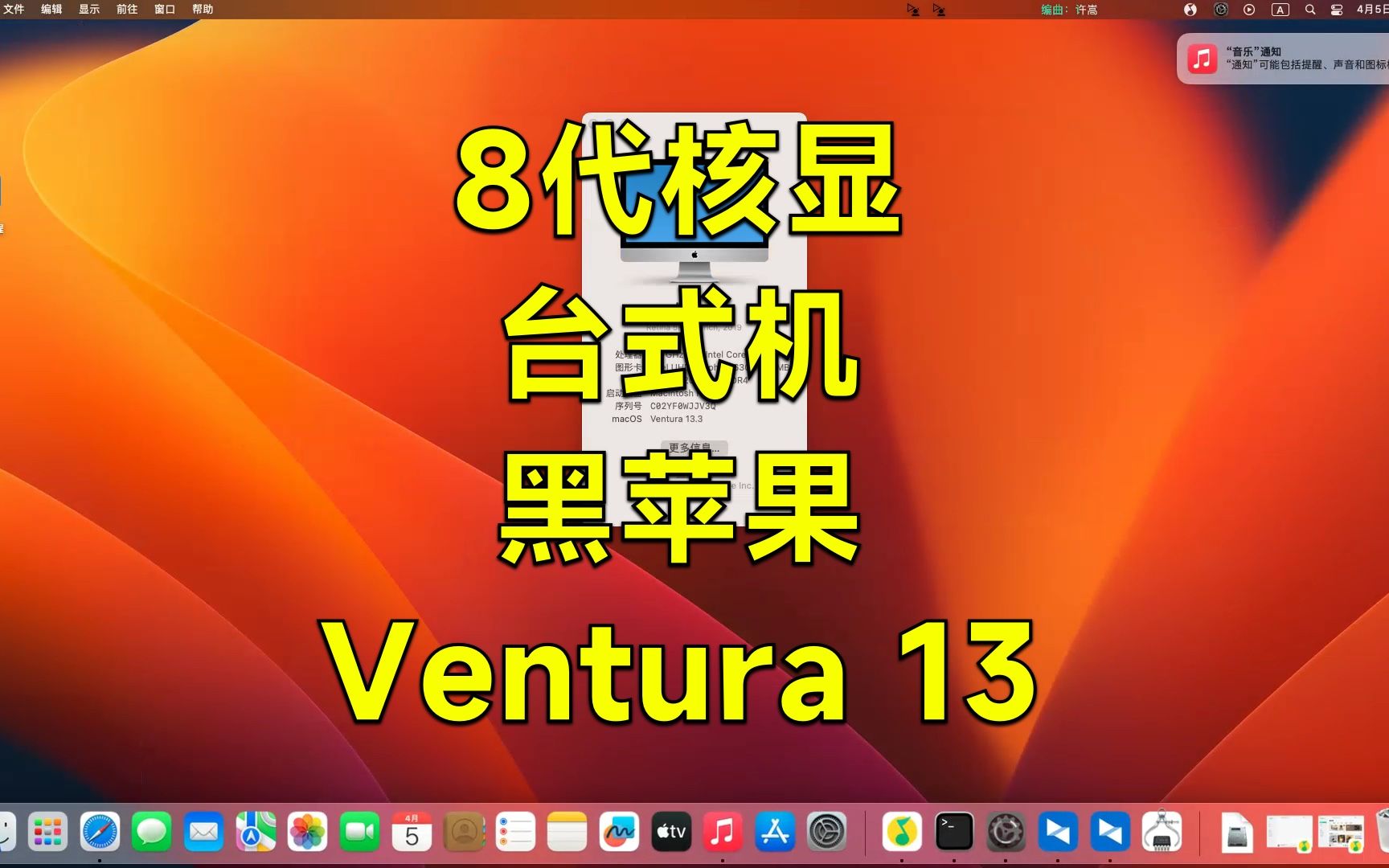Open the dark gear-clock app in Dock
The height and width of the screenshot is (868, 1389).
tap(1006, 832)
